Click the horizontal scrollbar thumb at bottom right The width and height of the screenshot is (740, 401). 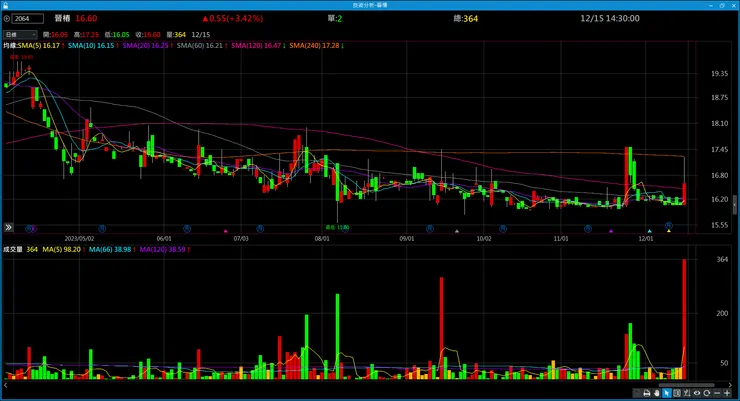click(x=687, y=385)
